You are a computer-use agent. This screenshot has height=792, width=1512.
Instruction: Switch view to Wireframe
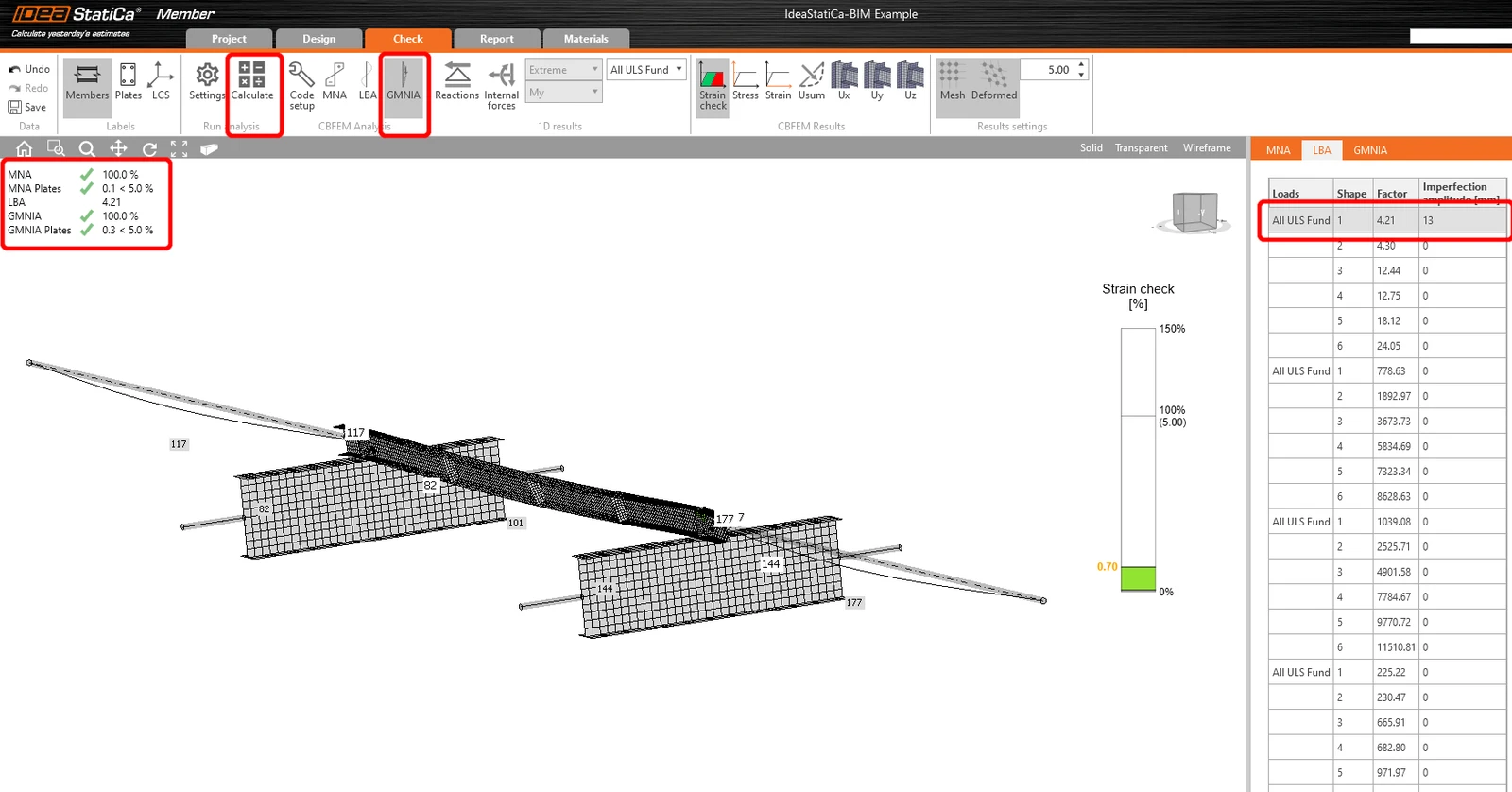click(1207, 148)
